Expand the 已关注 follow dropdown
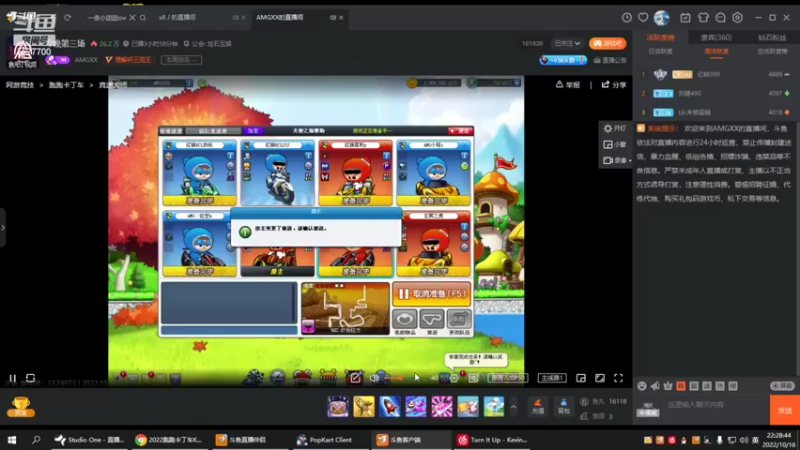The height and width of the screenshot is (450, 800). click(x=567, y=44)
